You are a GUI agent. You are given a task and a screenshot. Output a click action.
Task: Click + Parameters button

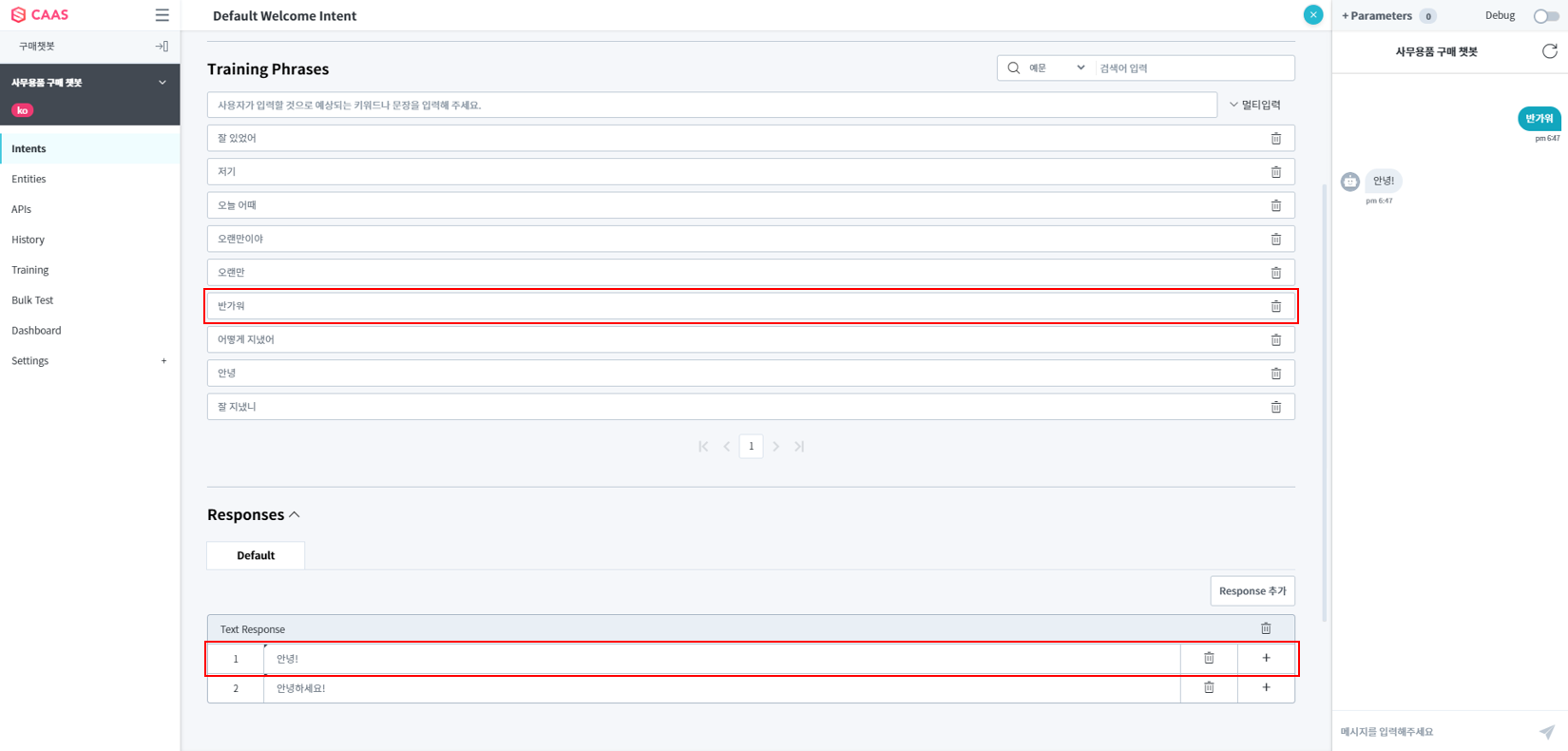pos(1376,16)
